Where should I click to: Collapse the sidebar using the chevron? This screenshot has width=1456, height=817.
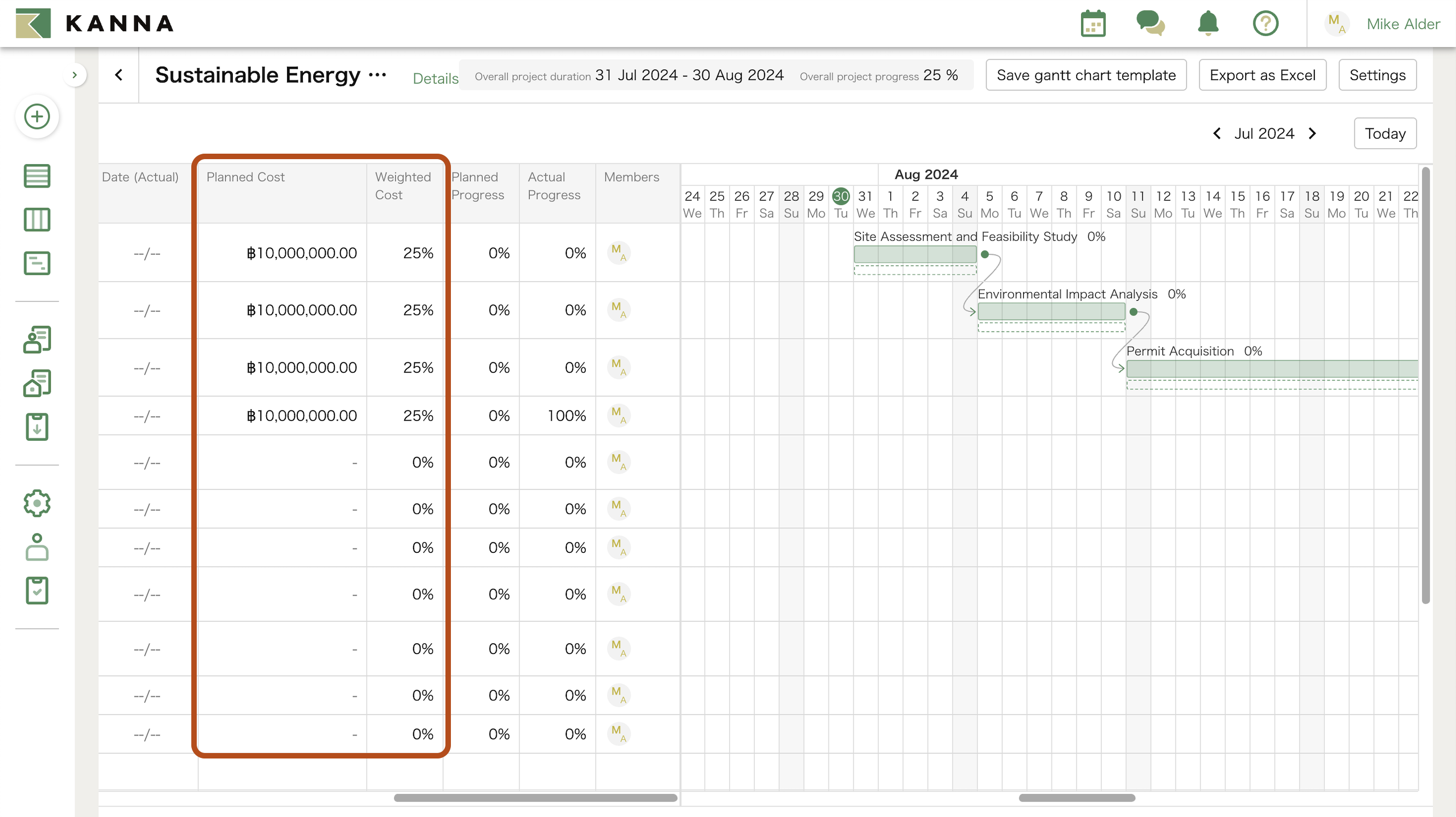tap(77, 74)
